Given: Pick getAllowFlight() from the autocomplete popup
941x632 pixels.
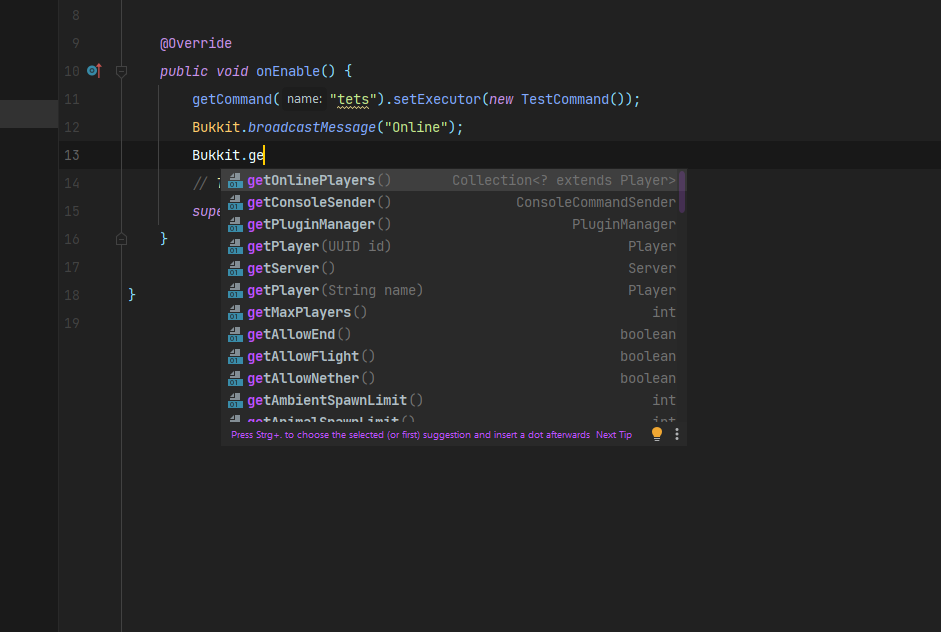Looking at the screenshot, I should click(311, 356).
